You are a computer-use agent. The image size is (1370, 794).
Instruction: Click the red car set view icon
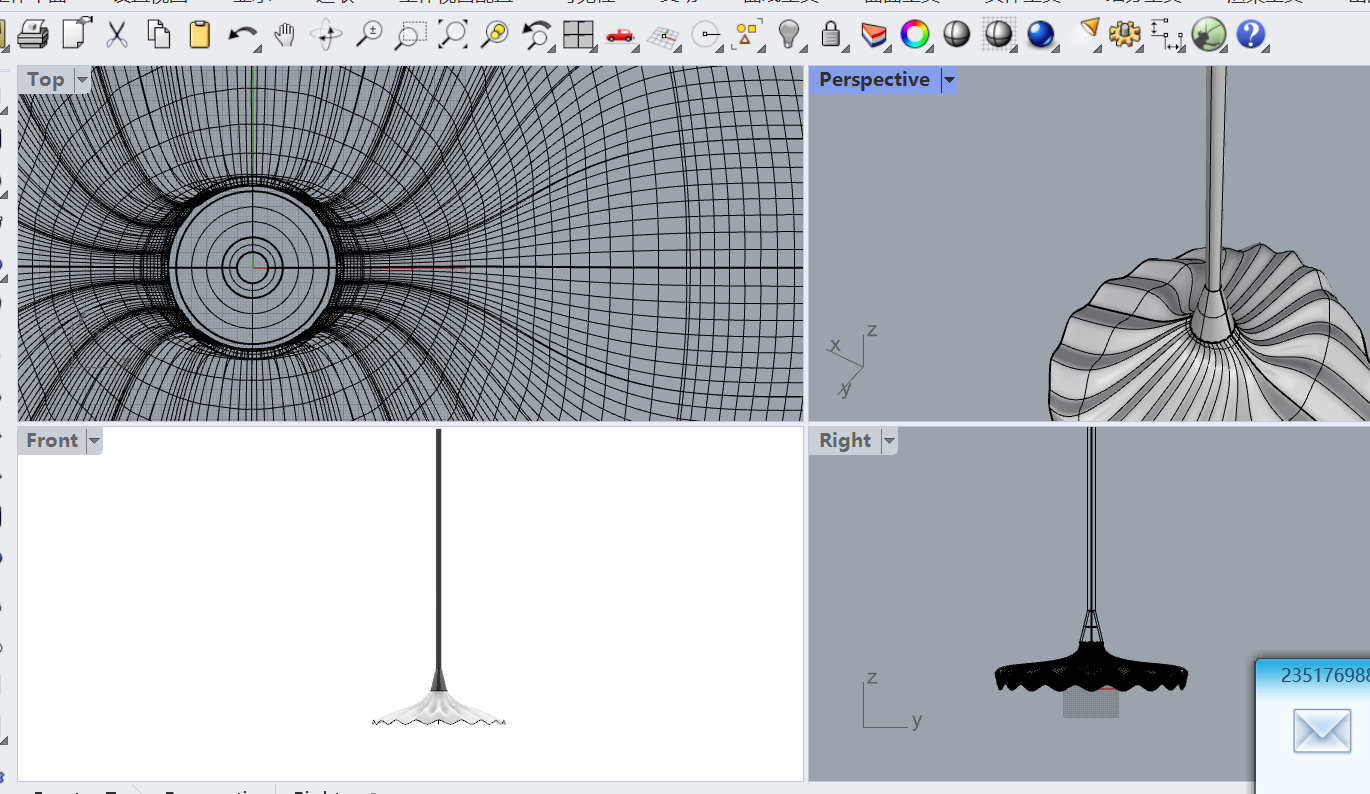[x=620, y=35]
